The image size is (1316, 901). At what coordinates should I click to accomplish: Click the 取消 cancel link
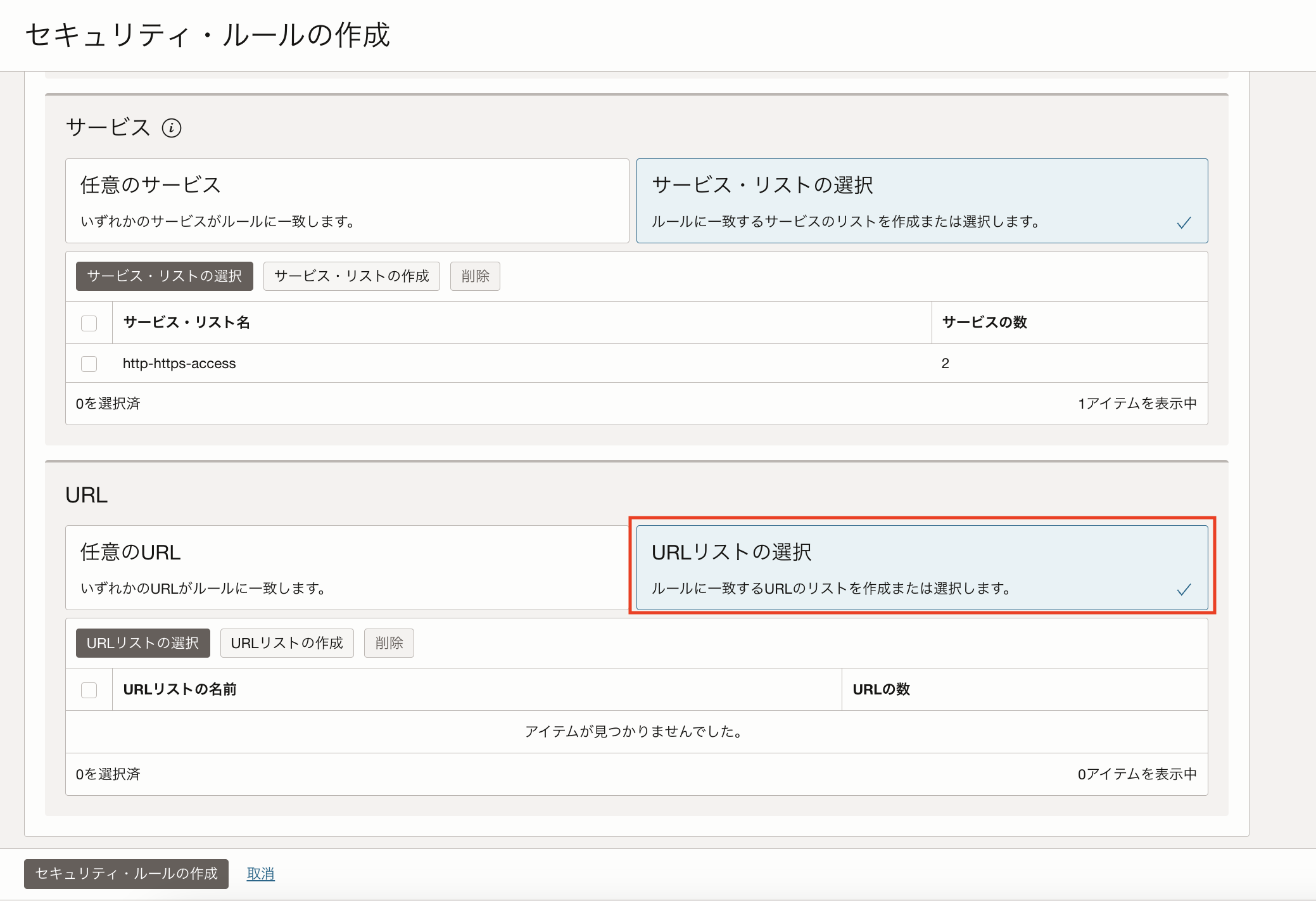(260, 874)
